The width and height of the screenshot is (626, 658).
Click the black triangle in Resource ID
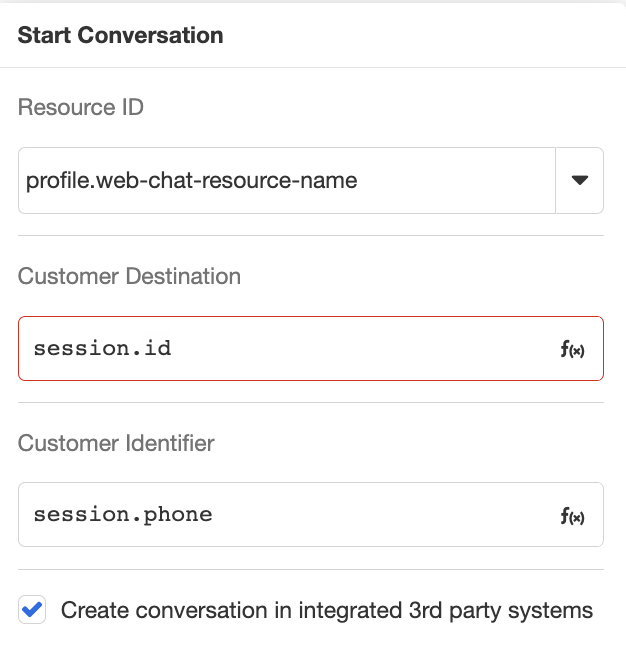point(579,181)
